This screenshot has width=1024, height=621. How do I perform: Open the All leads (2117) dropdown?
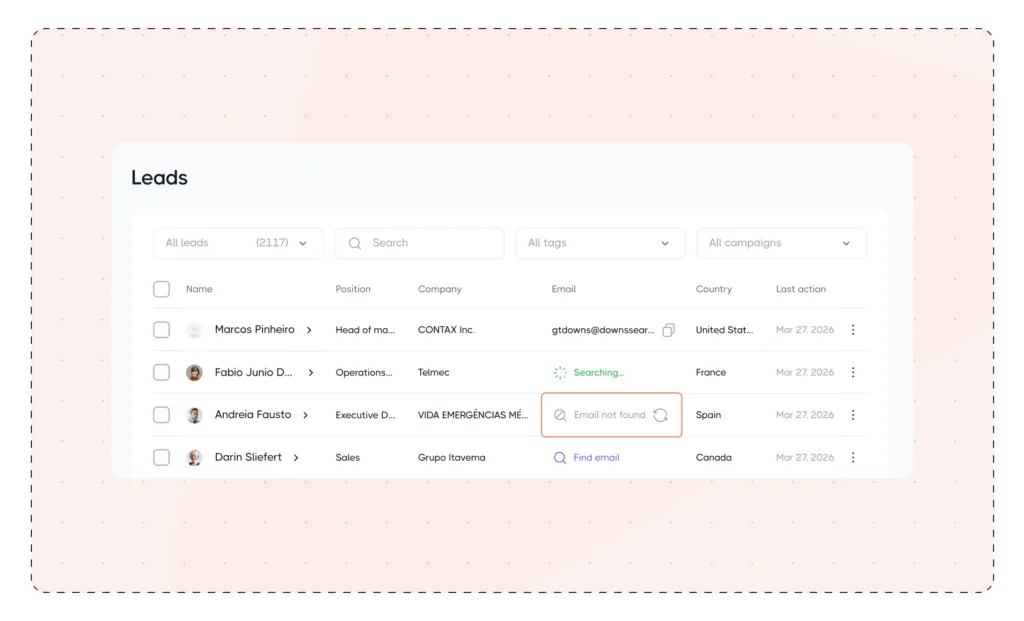pyautogui.click(x=238, y=243)
